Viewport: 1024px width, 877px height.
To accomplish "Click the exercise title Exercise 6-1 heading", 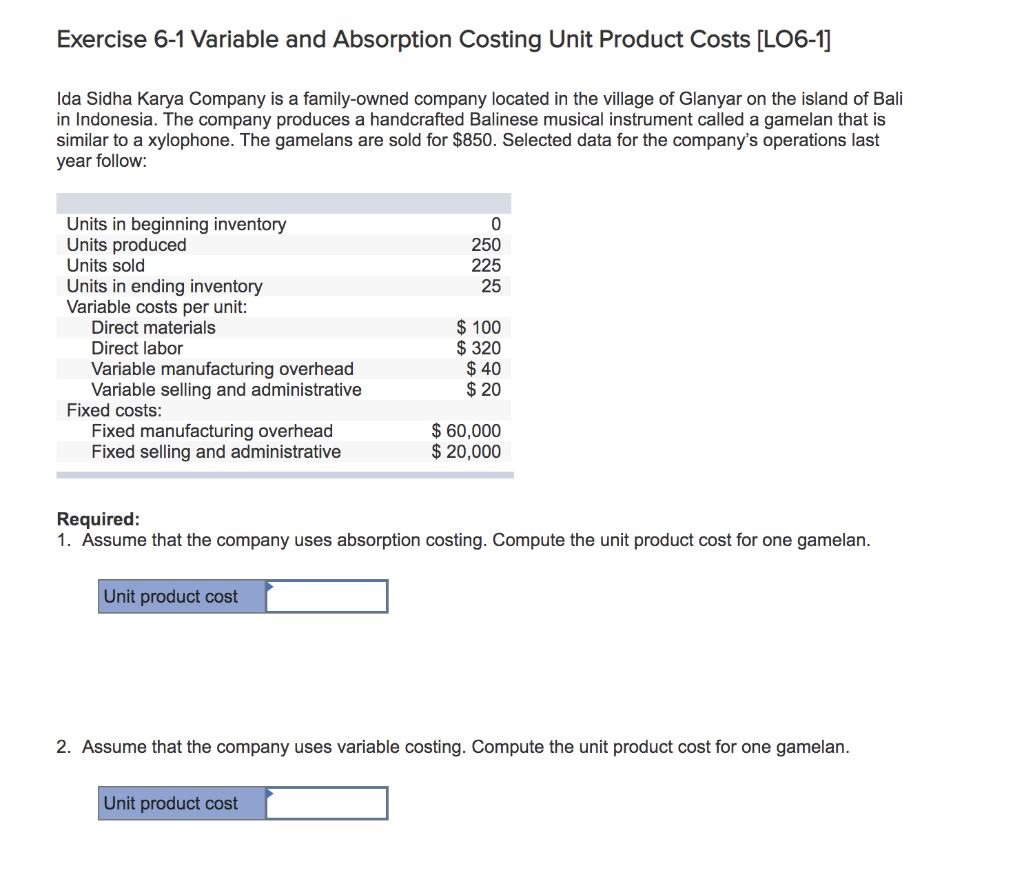I will tap(444, 39).
